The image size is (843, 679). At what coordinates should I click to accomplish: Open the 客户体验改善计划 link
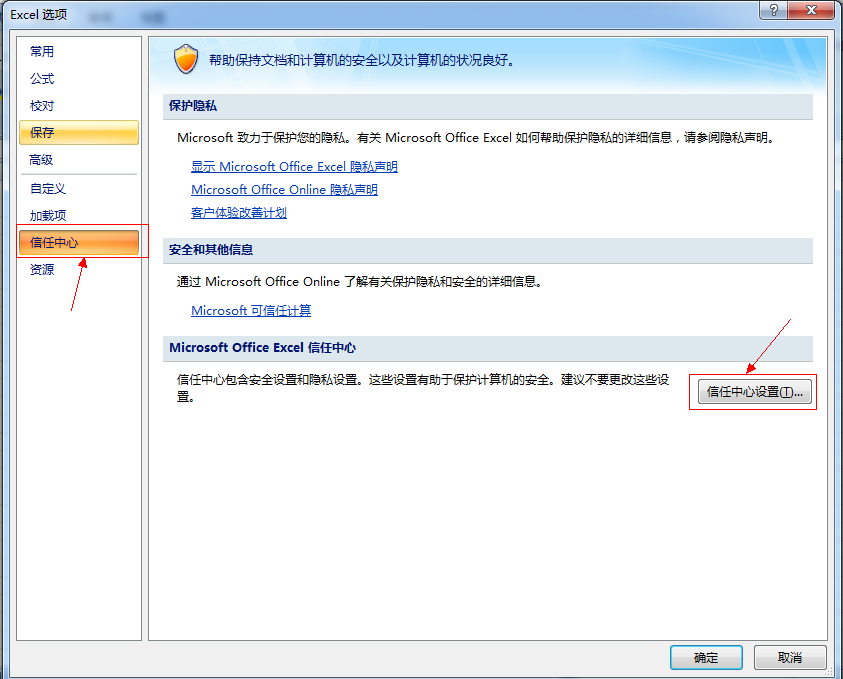(x=239, y=213)
